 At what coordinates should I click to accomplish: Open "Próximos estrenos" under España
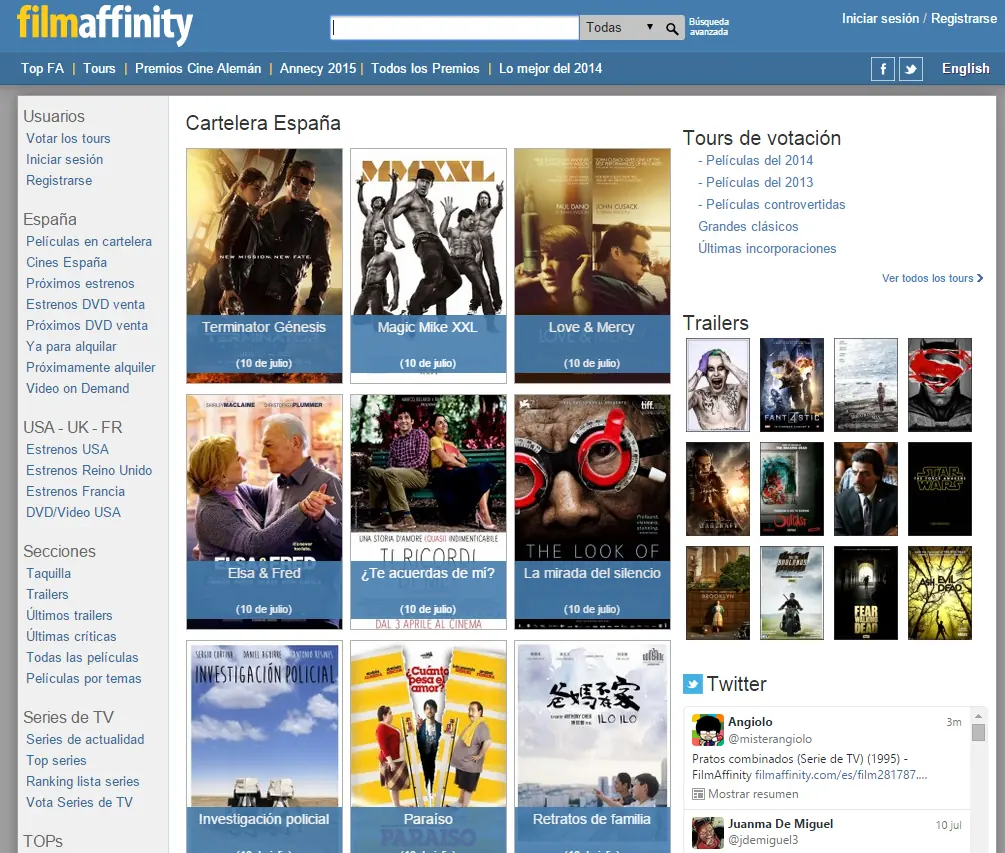[80, 283]
